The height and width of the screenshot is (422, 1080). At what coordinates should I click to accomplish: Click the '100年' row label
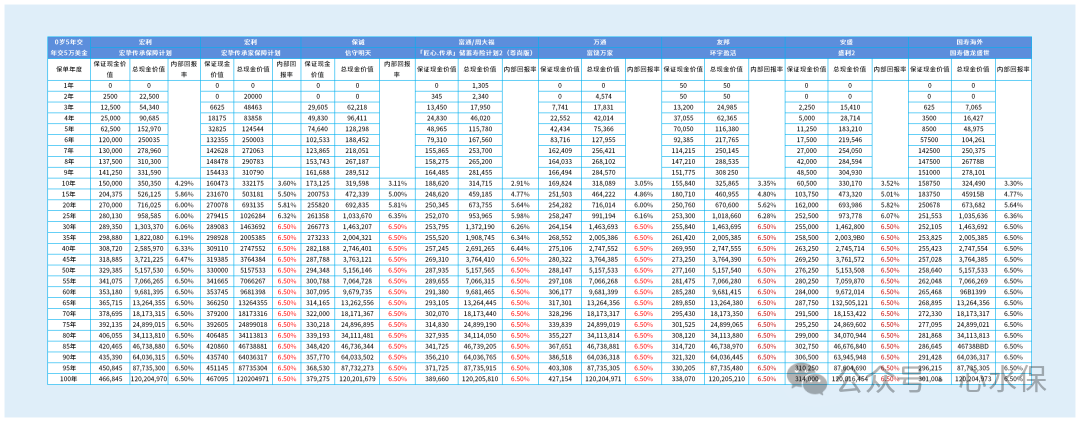coord(69,379)
